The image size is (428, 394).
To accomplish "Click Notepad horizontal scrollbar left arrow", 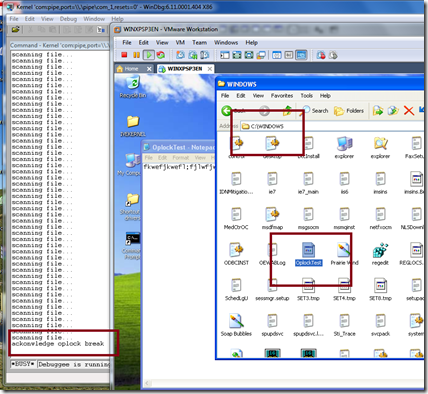I will pos(146,384).
